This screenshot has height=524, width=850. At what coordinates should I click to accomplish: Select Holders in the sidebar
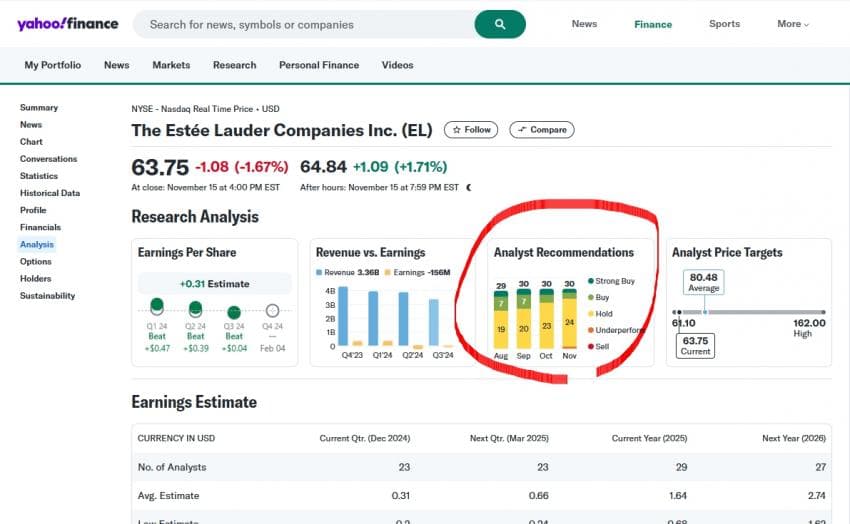(x=36, y=279)
